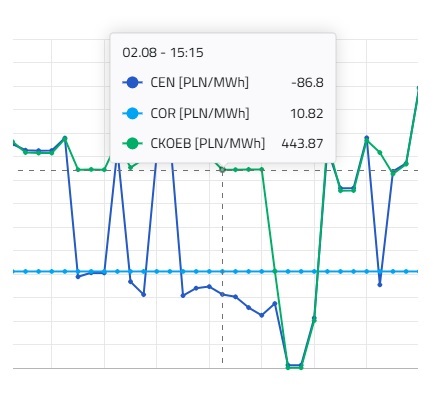Click the green CKOEB marker in tooltip
This screenshot has width=434, height=407.
click(x=132, y=144)
